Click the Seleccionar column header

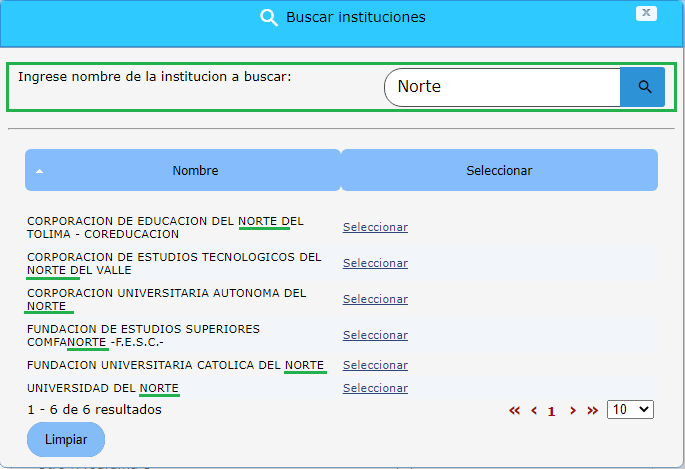pos(499,171)
